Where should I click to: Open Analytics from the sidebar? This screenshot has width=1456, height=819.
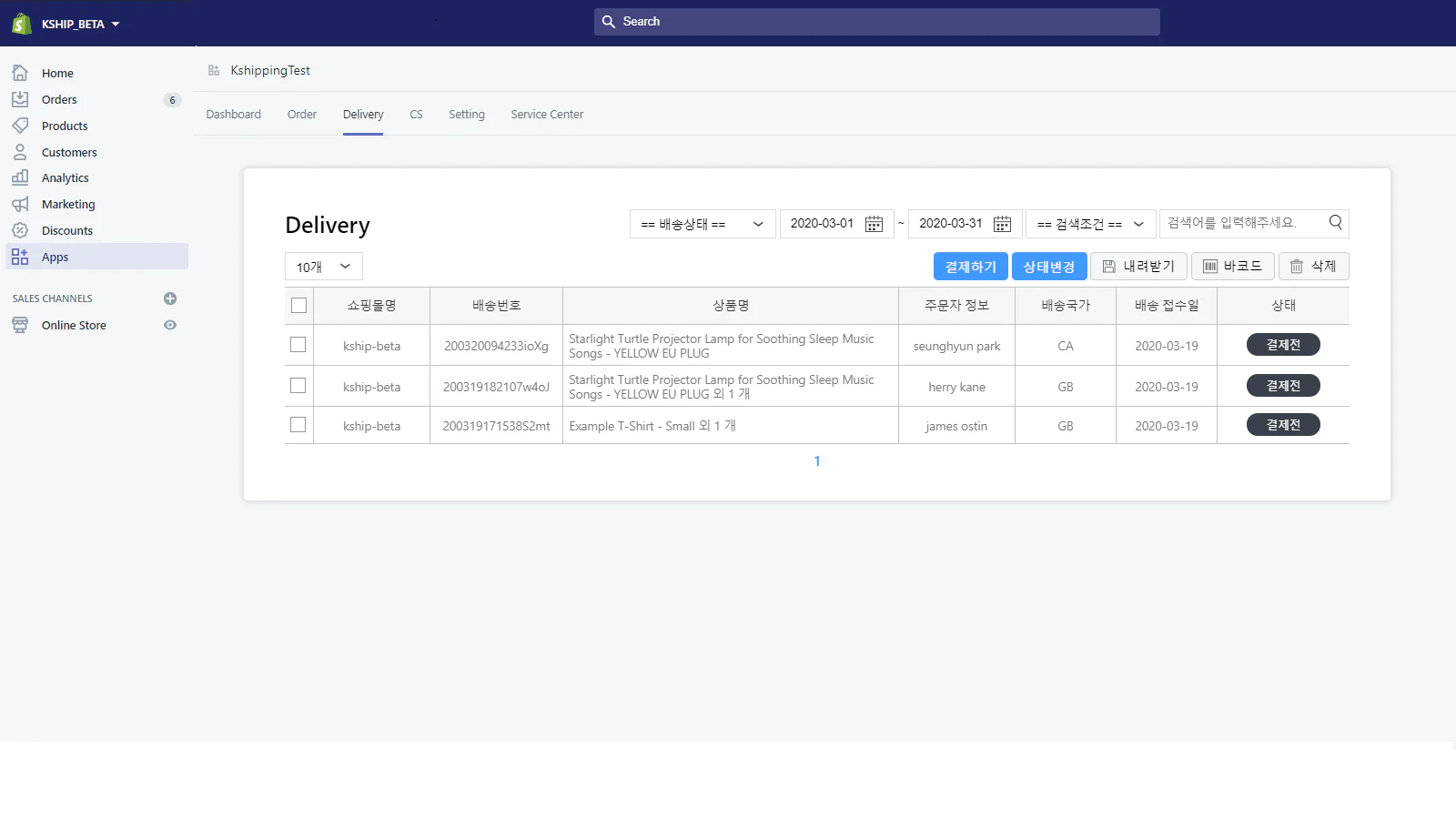(65, 178)
